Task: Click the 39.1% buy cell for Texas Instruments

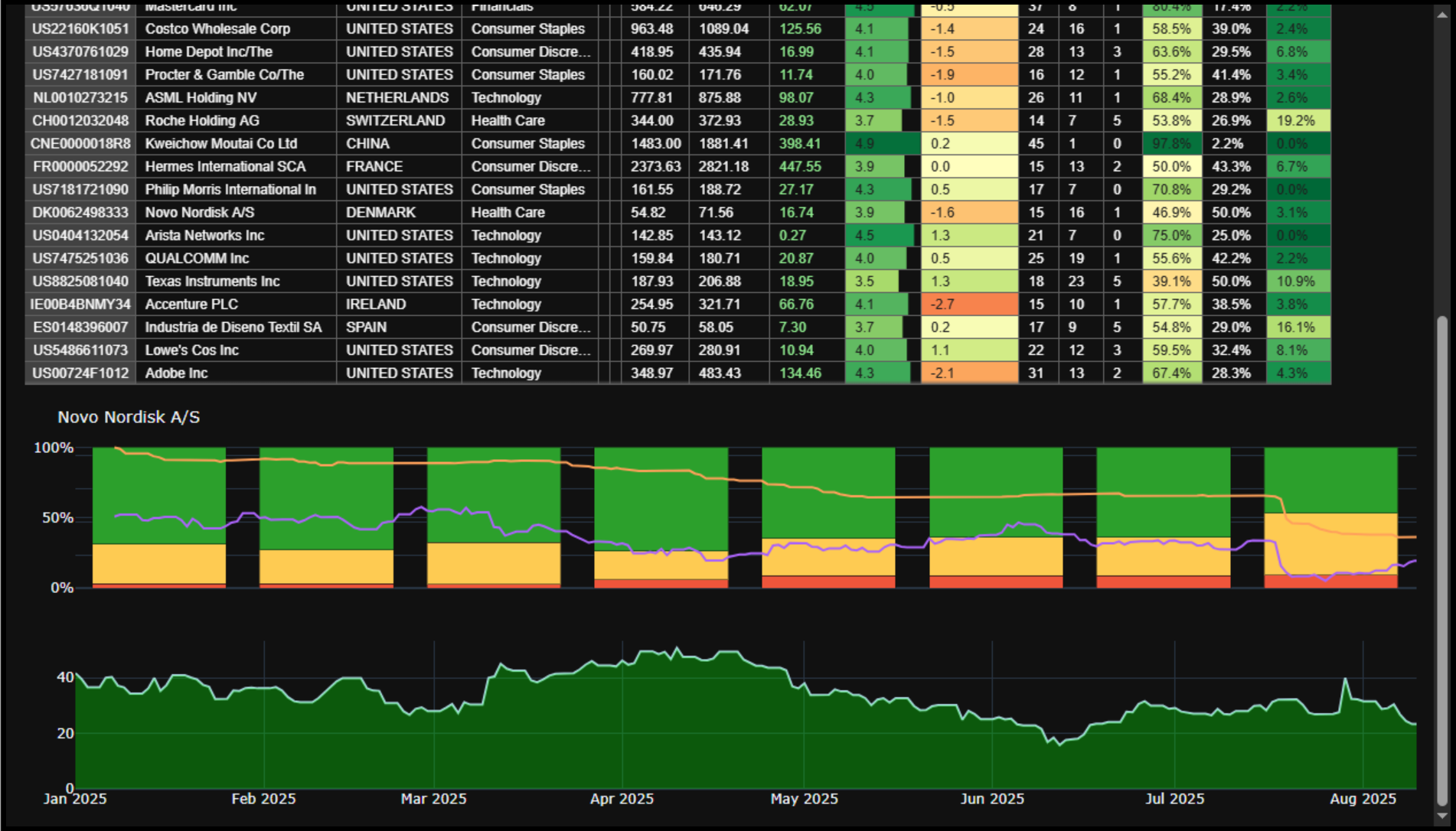Action: [1172, 282]
